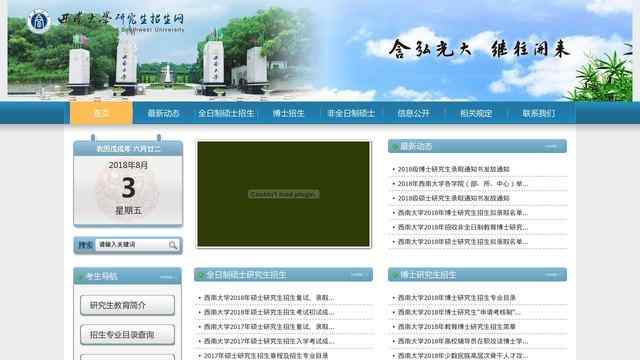This screenshot has height=360, width=640.
Task: Open 2018年西南大学各学院（部、所、中心）link
Action: [x=463, y=184]
